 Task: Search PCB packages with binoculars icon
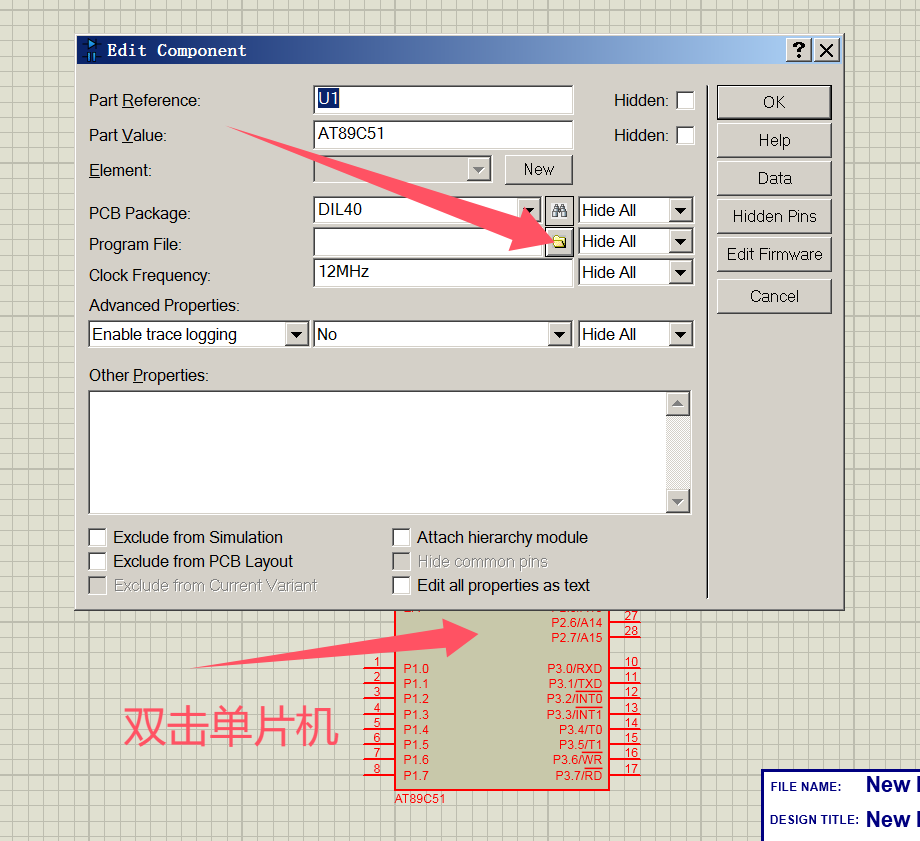pyautogui.click(x=559, y=210)
